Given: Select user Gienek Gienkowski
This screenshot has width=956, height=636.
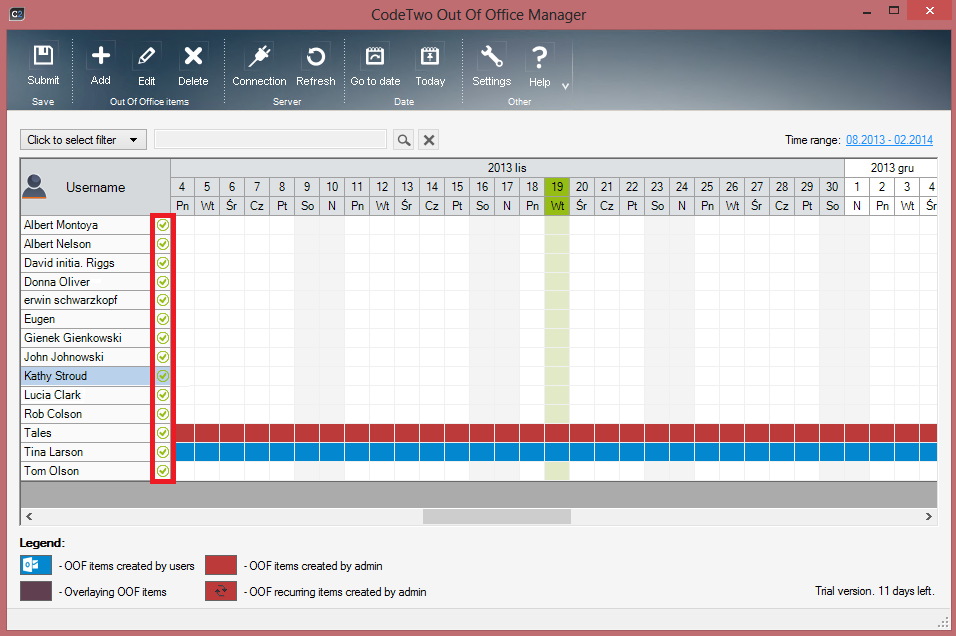Looking at the screenshot, I should point(85,338).
